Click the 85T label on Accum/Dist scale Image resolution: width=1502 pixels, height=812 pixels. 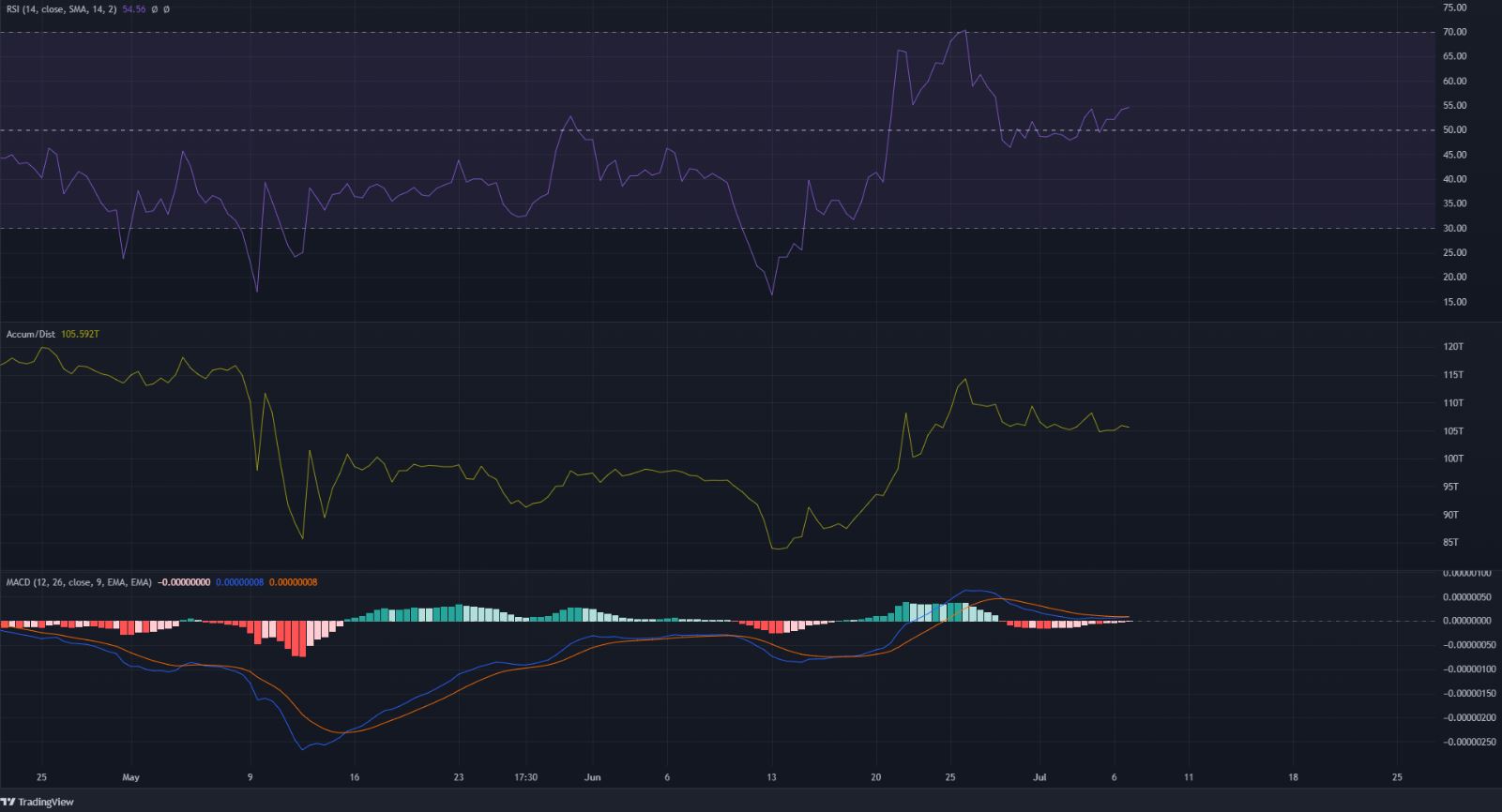[1453, 543]
